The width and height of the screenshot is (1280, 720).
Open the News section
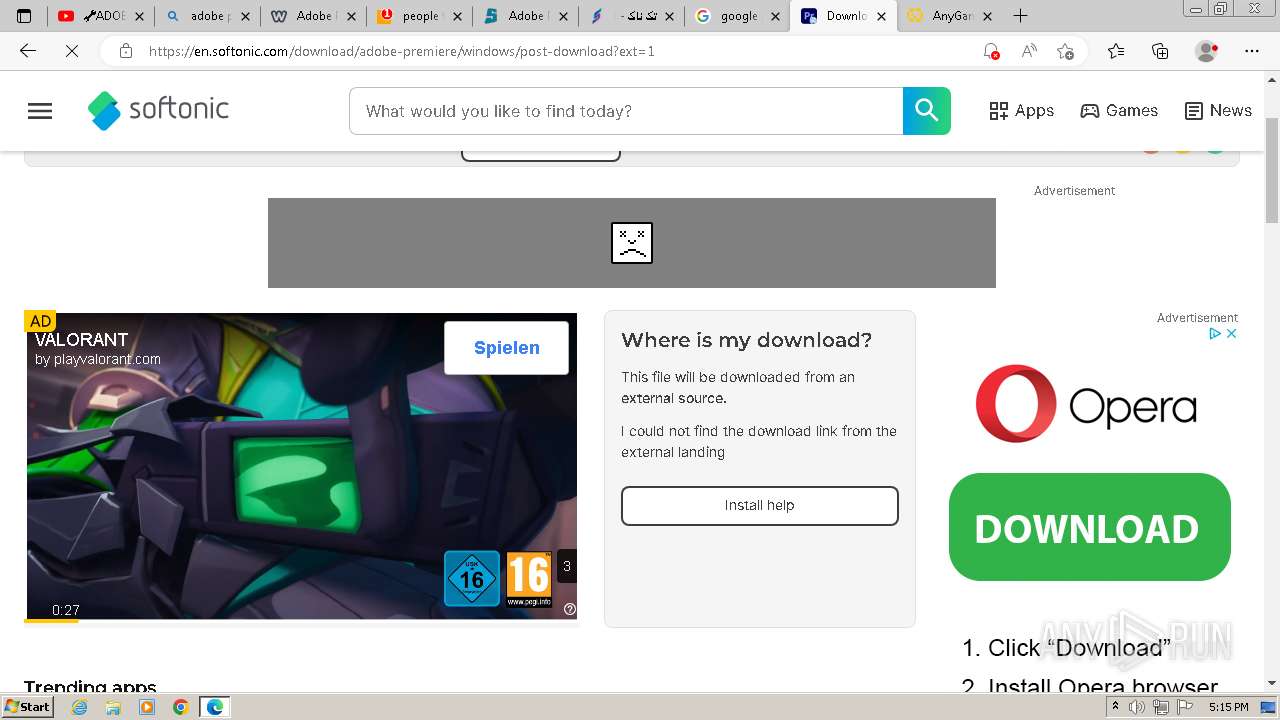(1218, 111)
